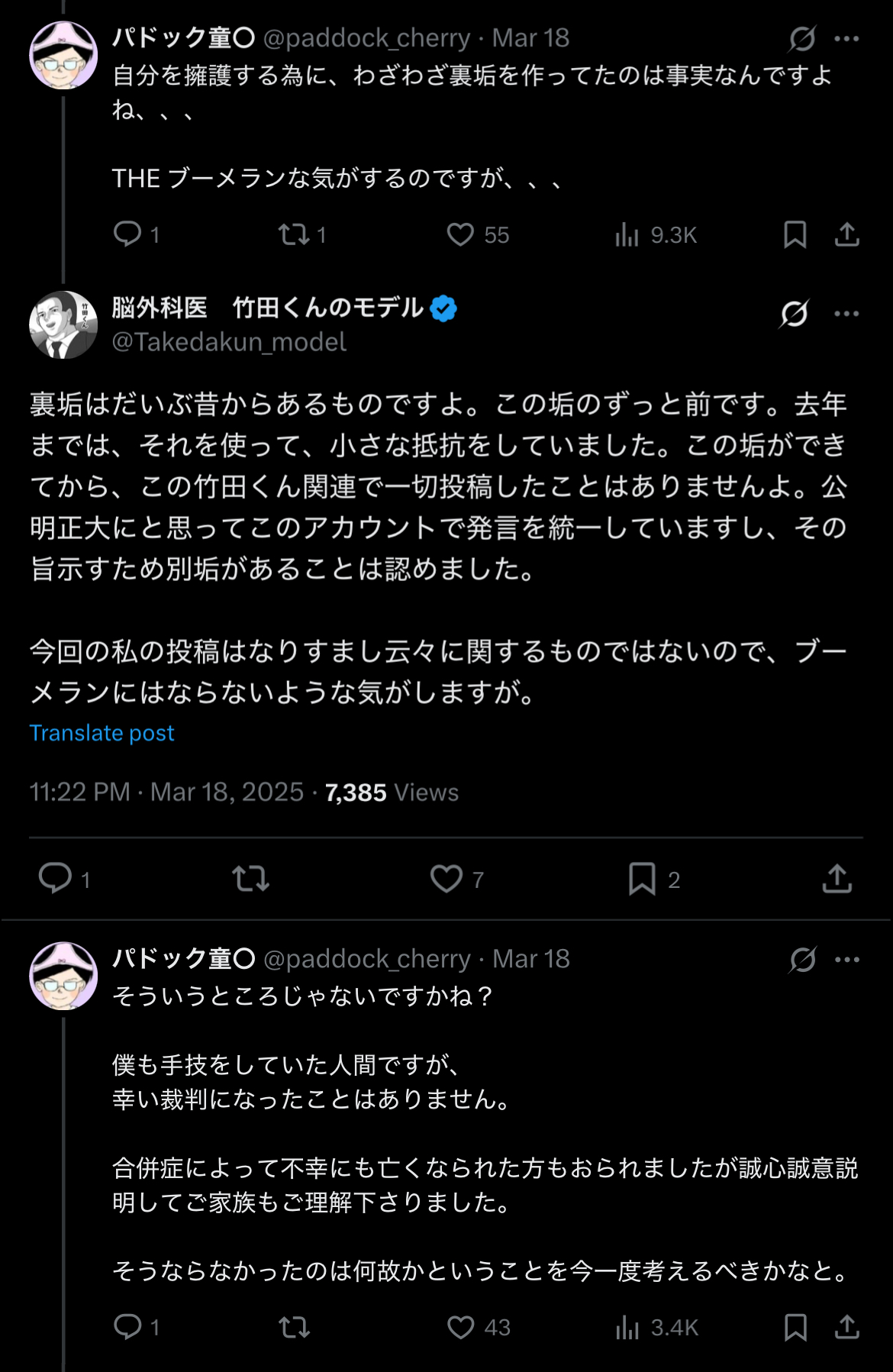Image resolution: width=893 pixels, height=1372 pixels.
Task: Open @Takedakun_model handle link
Action: pyautogui.click(x=229, y=342)
